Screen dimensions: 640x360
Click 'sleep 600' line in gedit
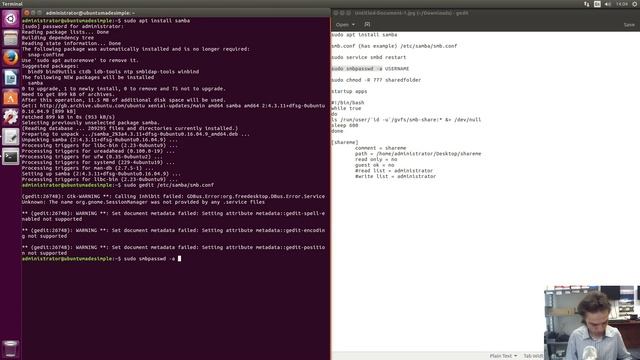(x=344, y=125)
